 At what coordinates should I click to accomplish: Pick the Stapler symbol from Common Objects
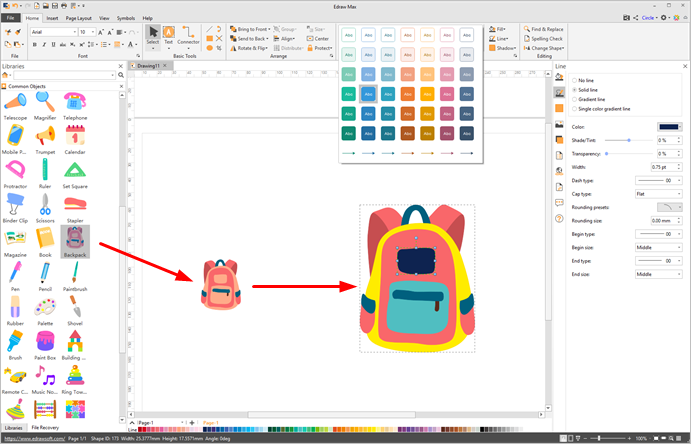coord(75,205)
